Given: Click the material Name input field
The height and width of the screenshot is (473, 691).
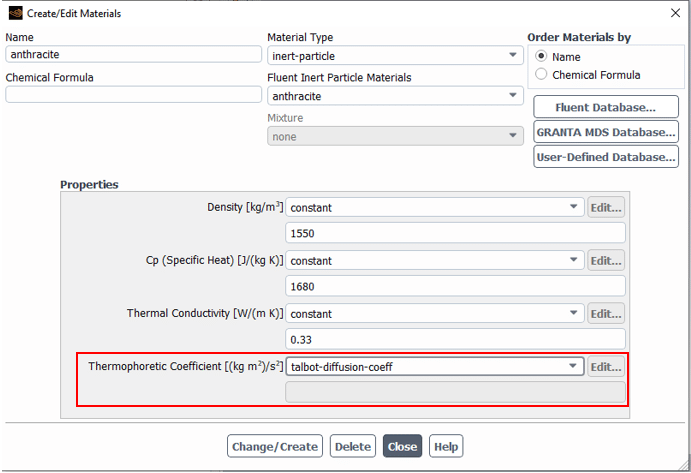Looking at the screenshot, I should [133, 55].
